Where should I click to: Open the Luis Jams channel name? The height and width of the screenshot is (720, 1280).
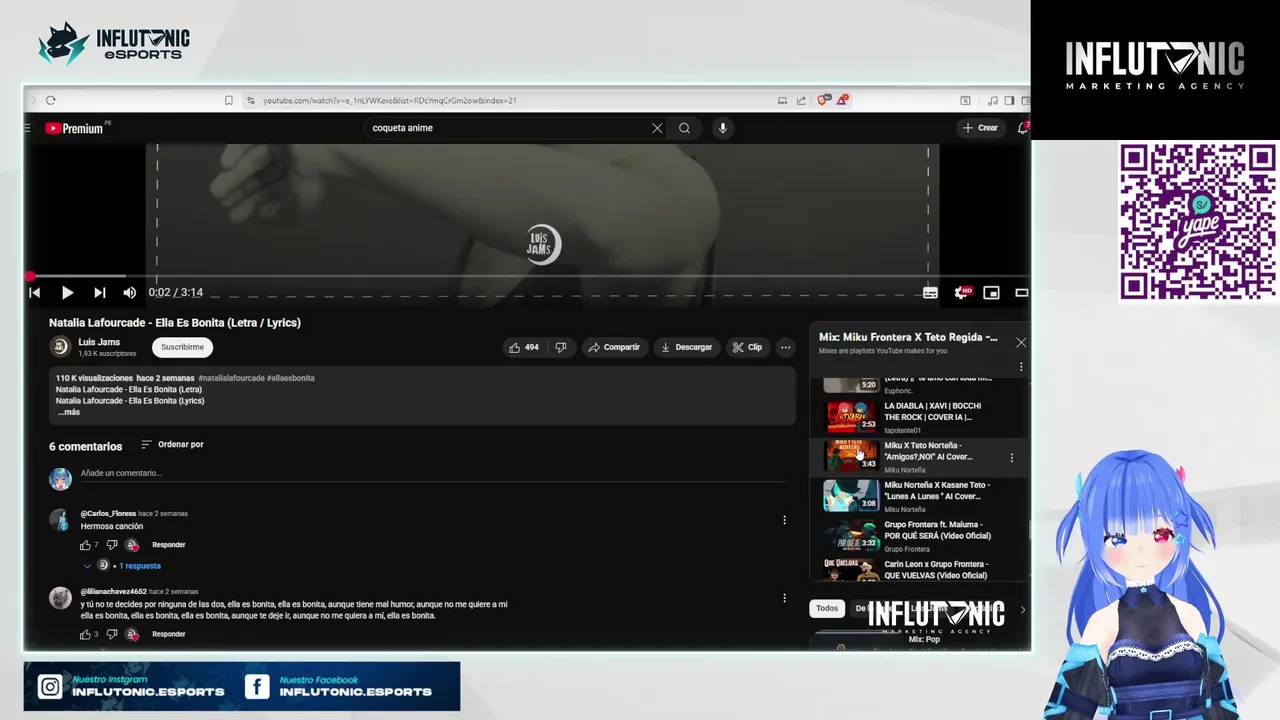(99, 342)
